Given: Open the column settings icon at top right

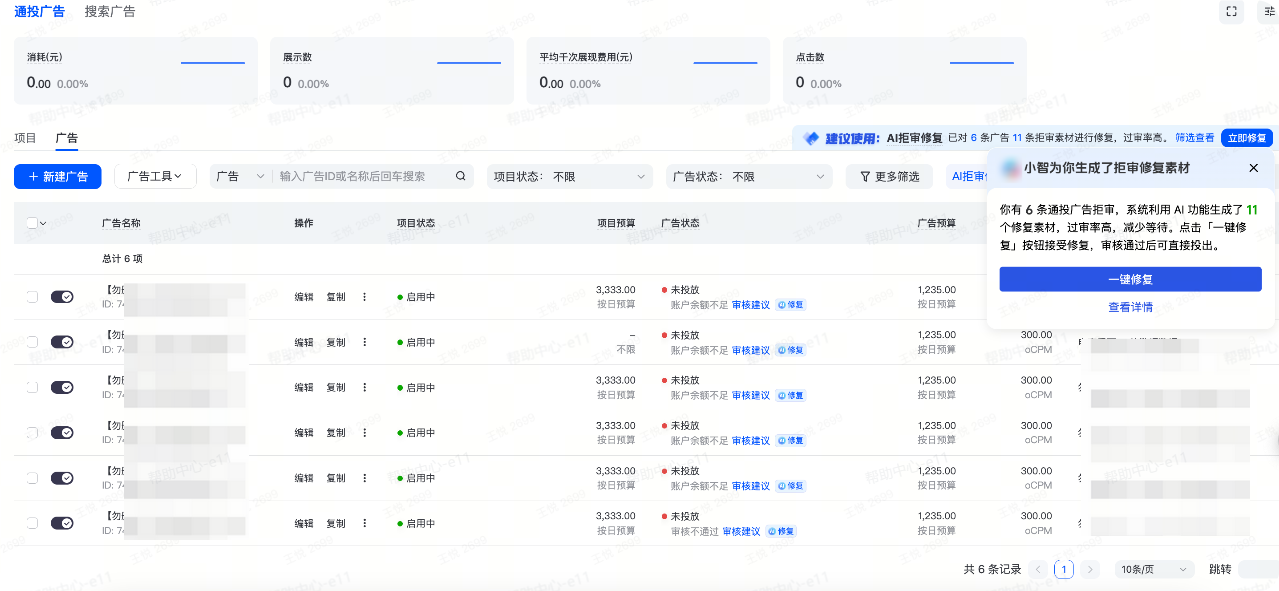Looking at the screenshot, I should [1270, 12].
